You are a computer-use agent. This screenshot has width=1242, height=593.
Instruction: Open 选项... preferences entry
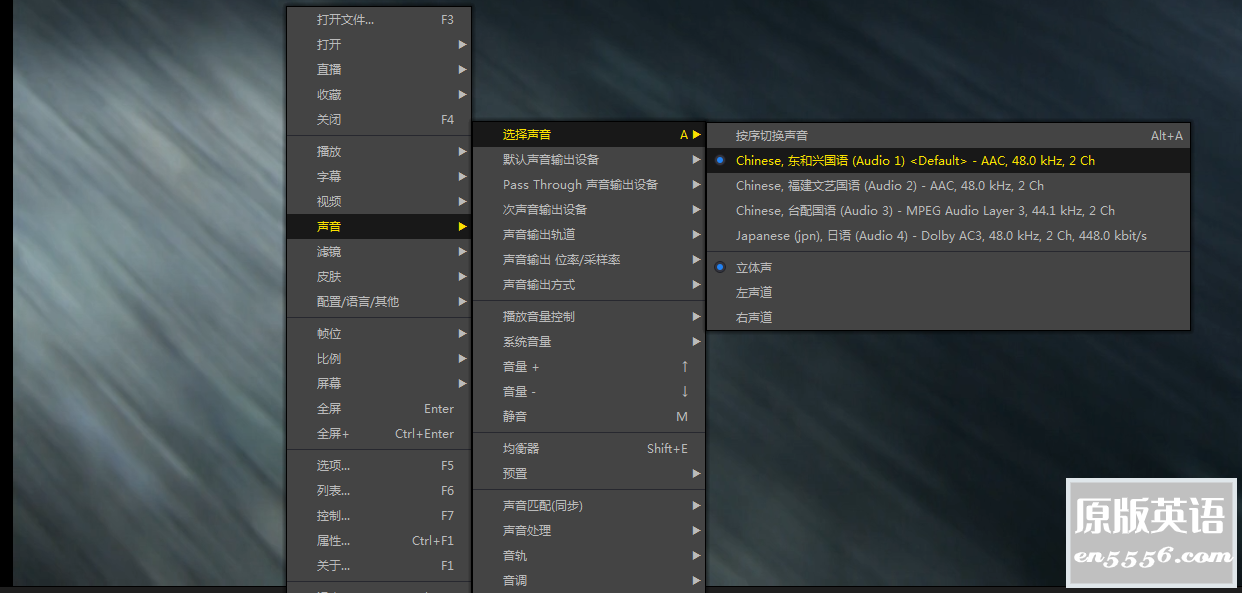[333, 466]
